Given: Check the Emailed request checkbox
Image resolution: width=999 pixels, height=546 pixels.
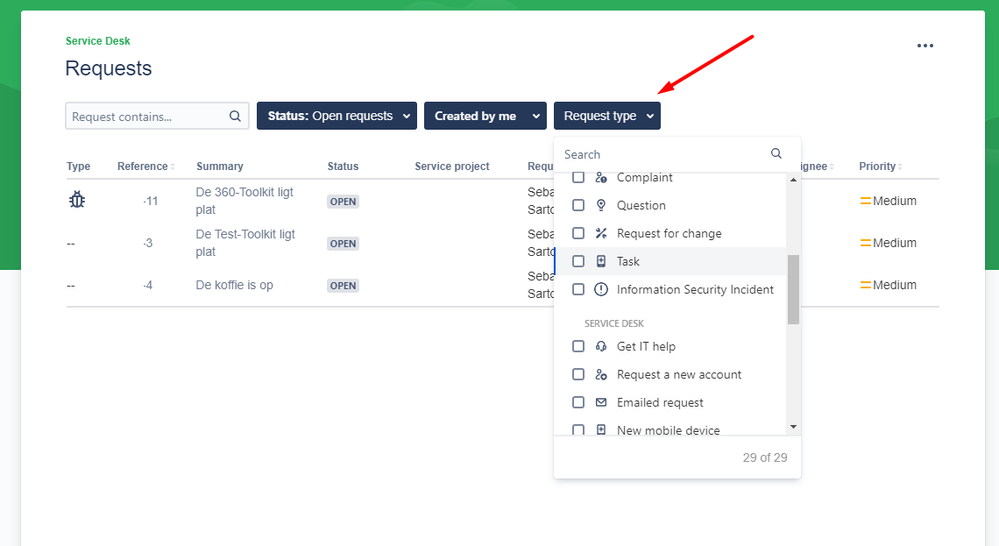Looking at the screenshot, I should tap(578, 403).
